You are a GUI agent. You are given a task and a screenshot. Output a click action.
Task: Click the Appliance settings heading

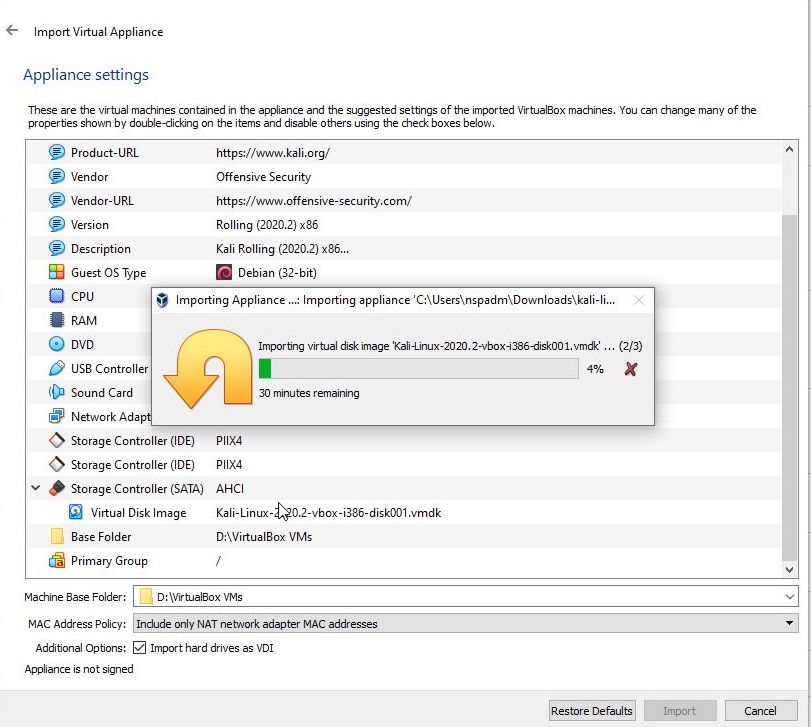coord(86,74)
